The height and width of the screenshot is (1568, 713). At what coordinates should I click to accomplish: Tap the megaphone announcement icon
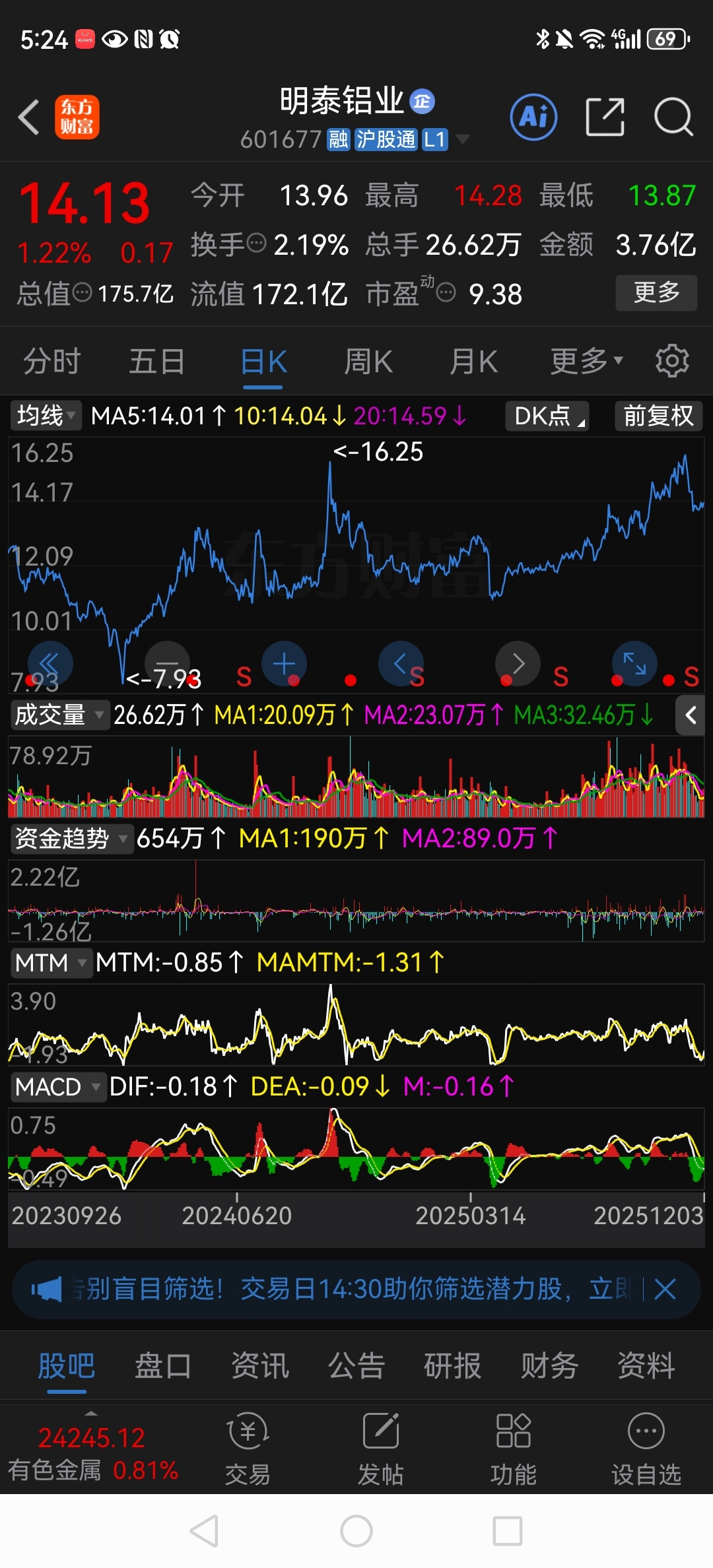click(x=46, y=1289)
